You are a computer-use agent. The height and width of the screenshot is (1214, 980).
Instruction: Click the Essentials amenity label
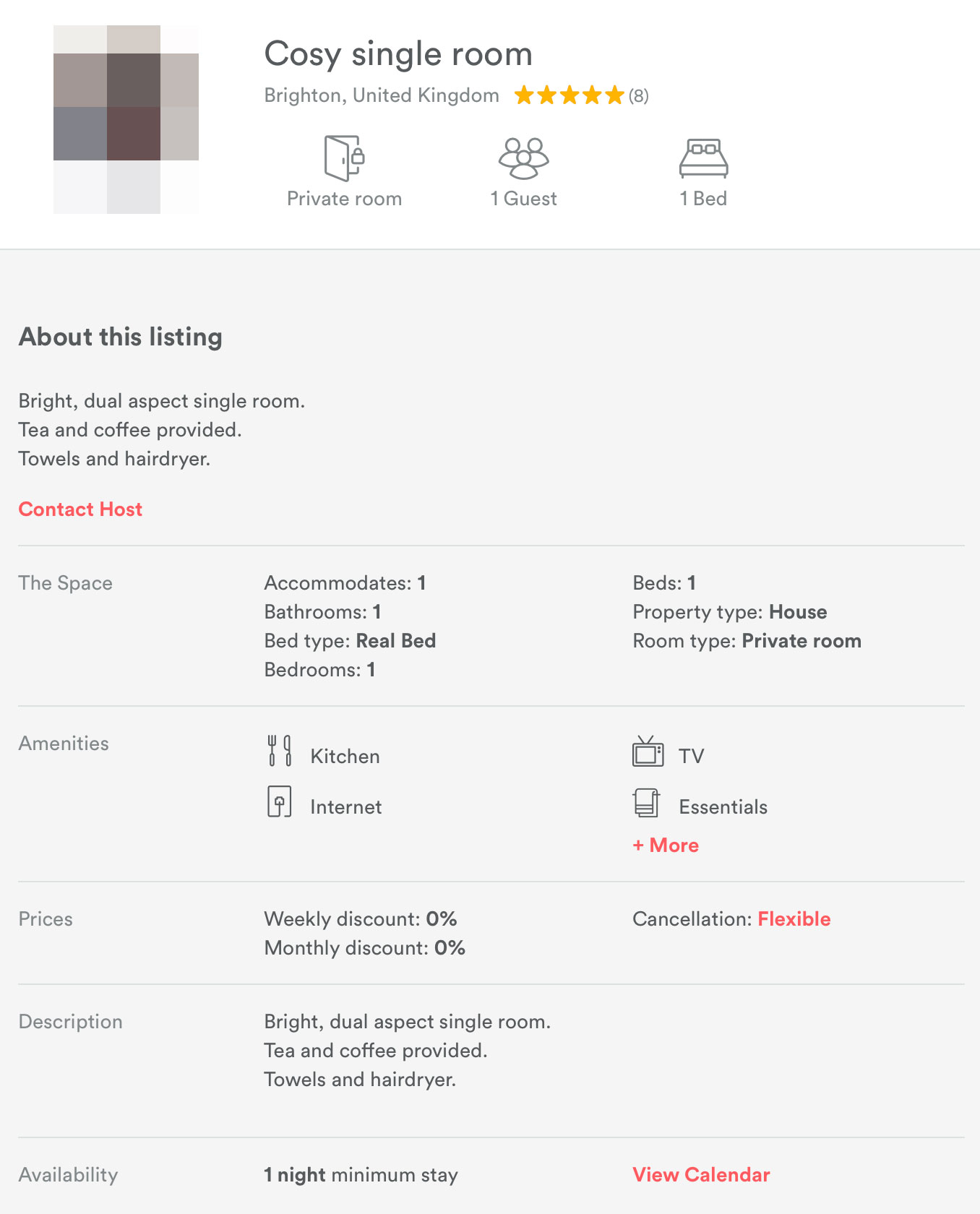click(723, 807)
